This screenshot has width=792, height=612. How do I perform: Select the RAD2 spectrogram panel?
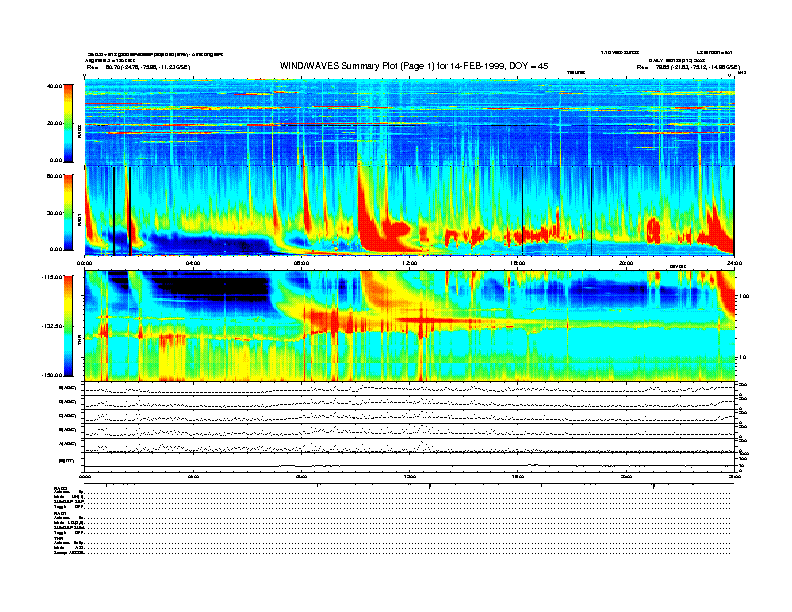(409, 122)
